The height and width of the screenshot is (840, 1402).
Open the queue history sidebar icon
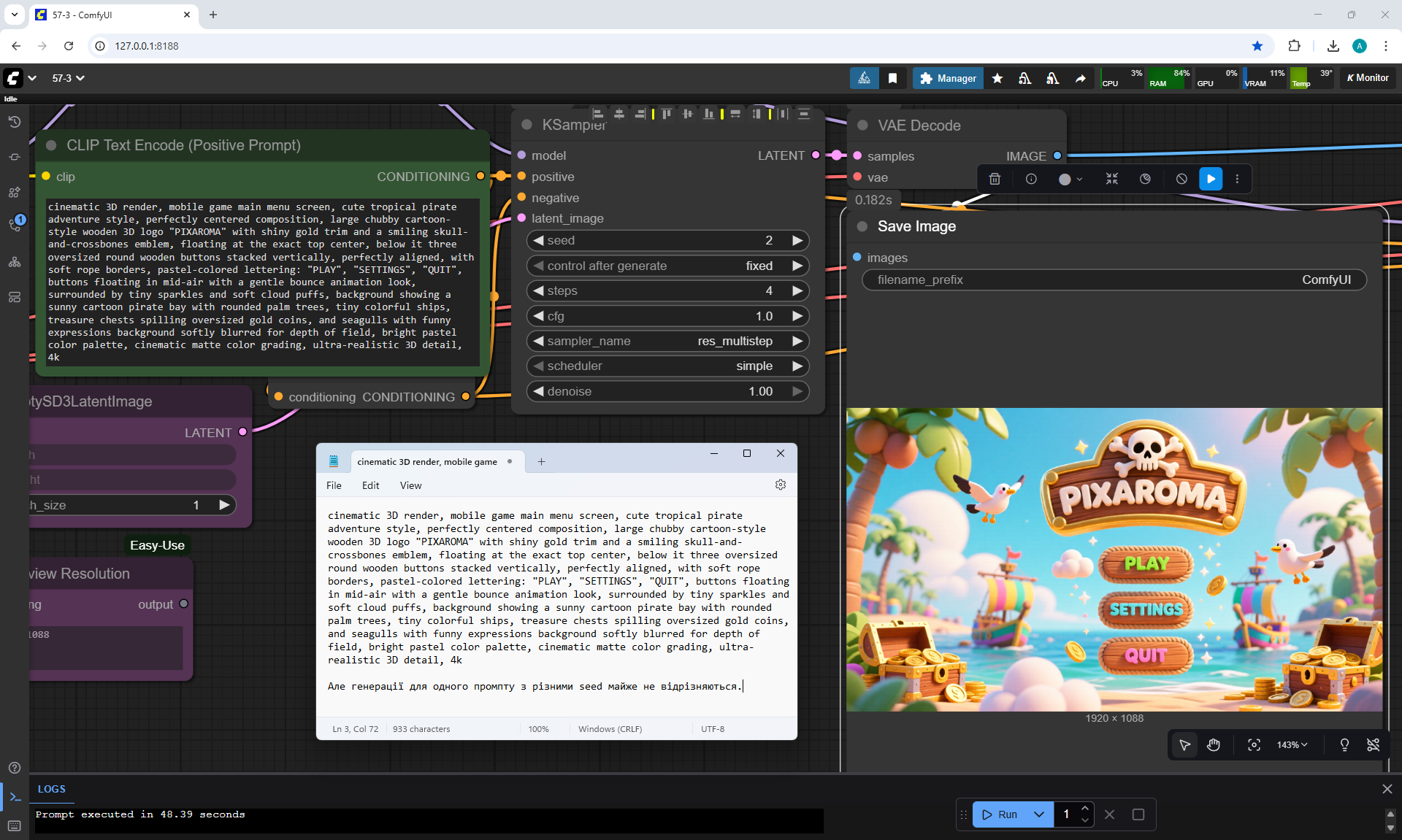pos(15,122)
